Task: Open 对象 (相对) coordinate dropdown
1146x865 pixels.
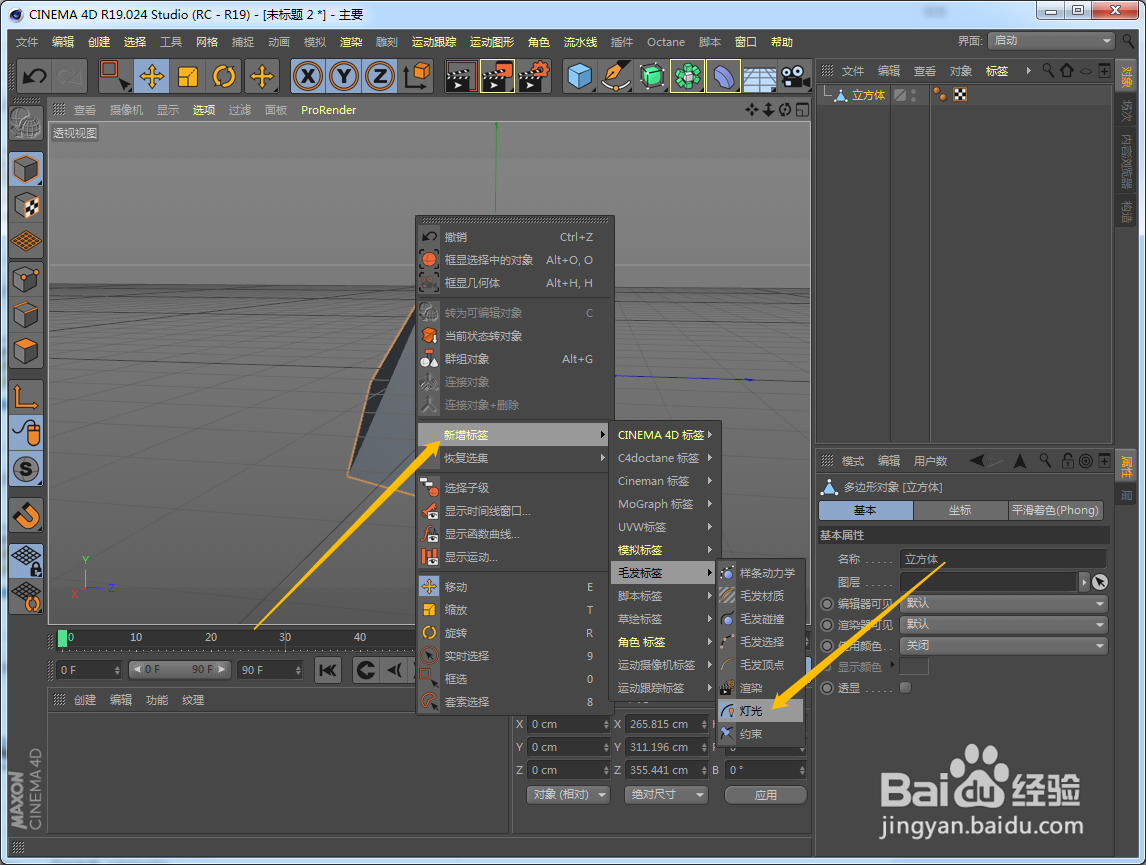Action: pos(569,794)
